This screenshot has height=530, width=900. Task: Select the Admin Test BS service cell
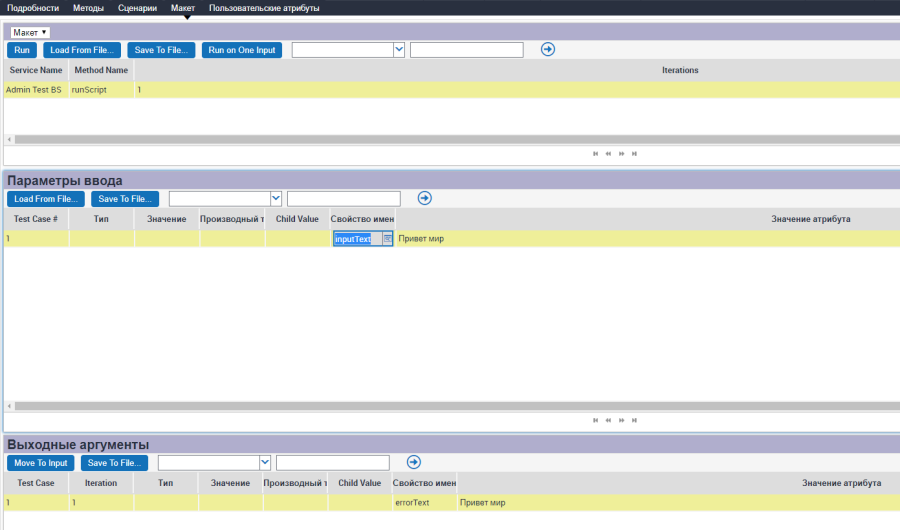coord(36,90)
